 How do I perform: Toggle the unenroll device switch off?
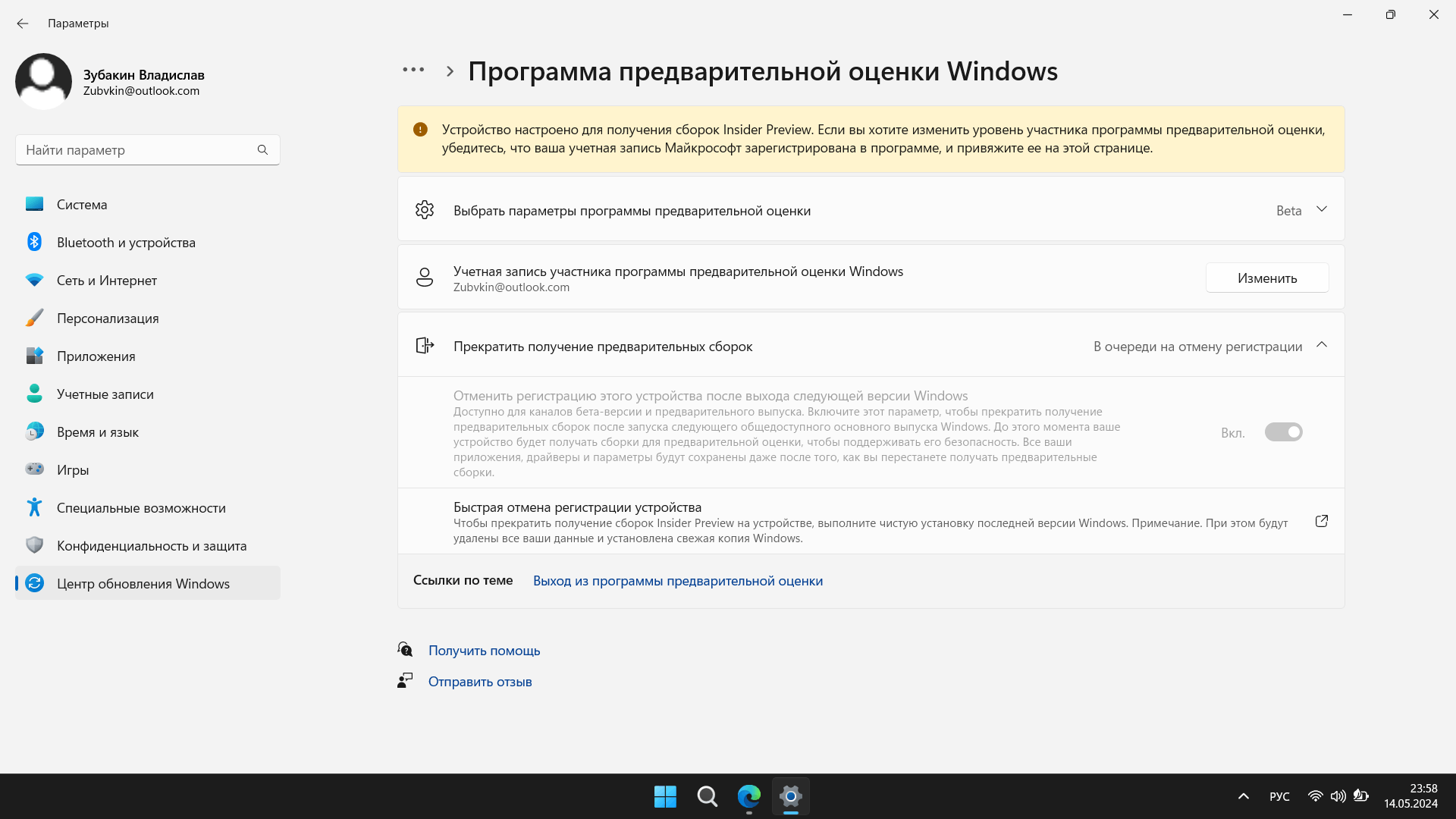tap(1283, 432)
